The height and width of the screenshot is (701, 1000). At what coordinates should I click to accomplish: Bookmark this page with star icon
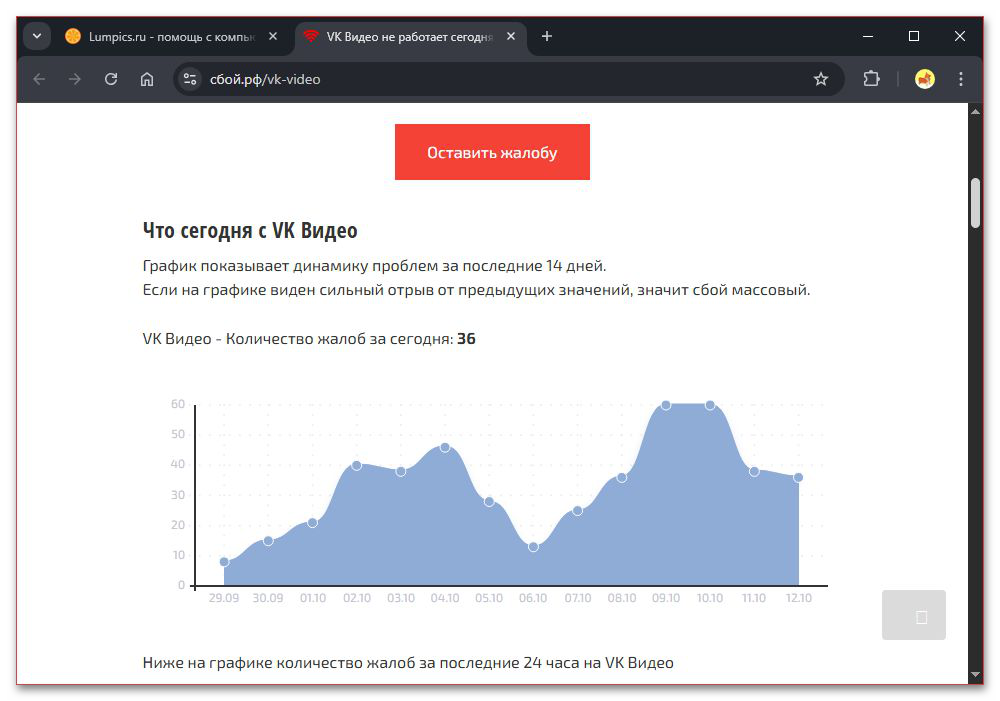(821, 79)
